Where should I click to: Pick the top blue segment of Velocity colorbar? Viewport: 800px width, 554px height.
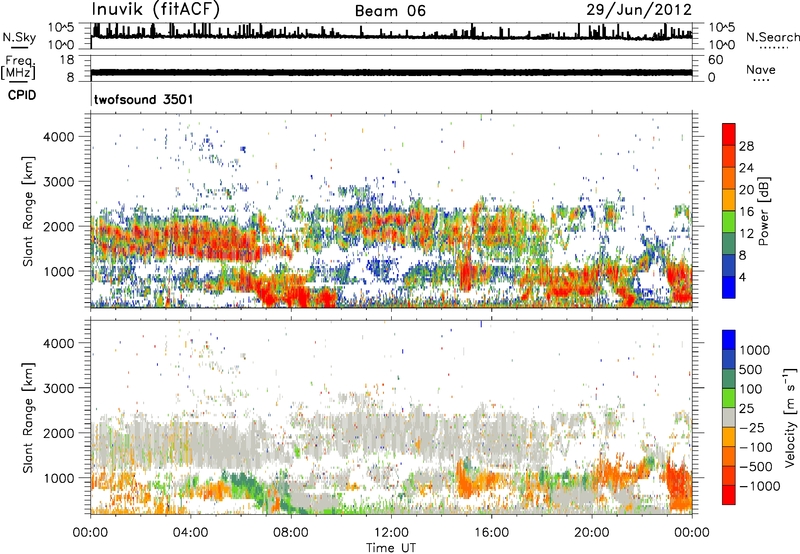pos(729,340)
